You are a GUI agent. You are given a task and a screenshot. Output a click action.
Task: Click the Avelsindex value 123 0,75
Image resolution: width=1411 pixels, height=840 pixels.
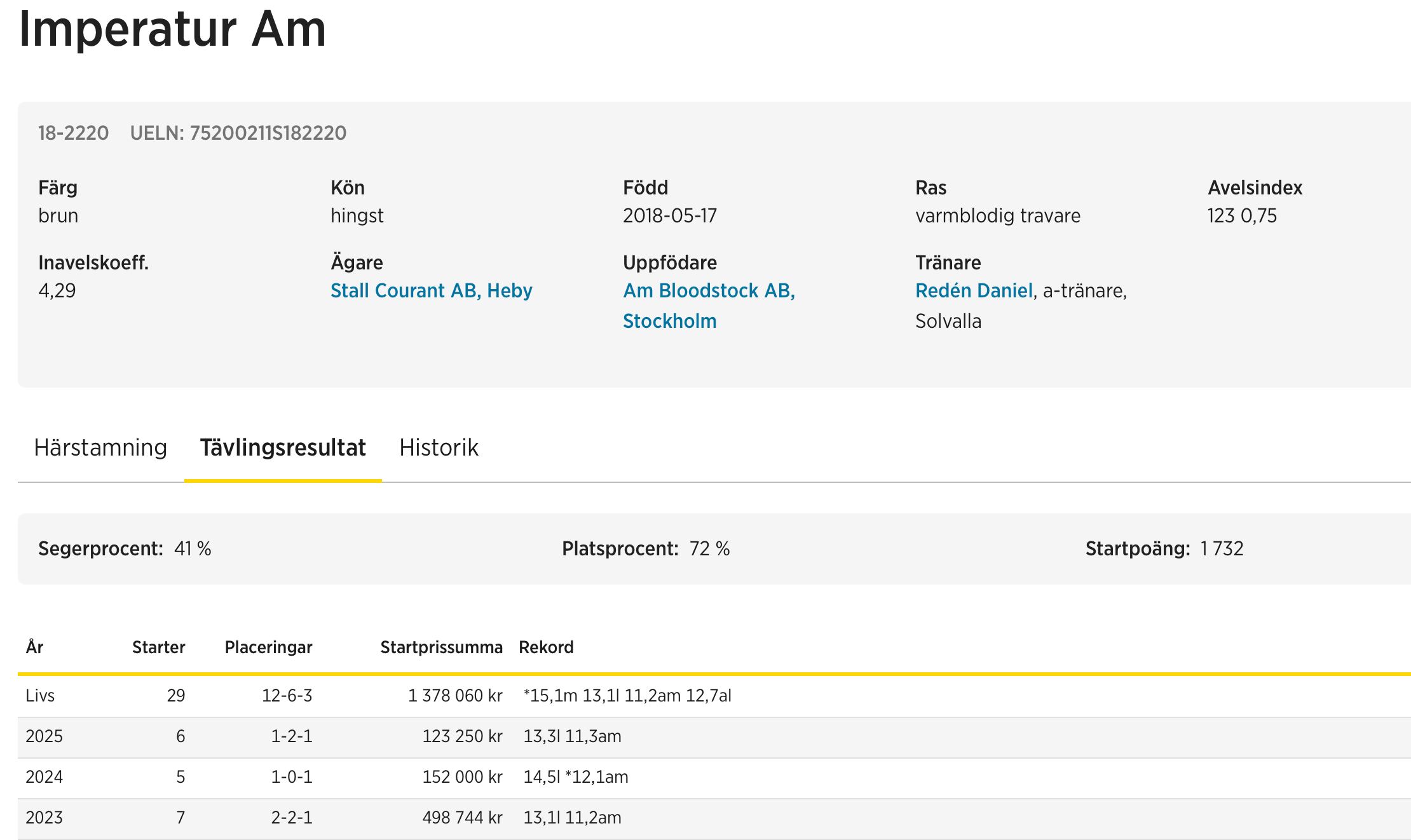tap(1242, 216)
